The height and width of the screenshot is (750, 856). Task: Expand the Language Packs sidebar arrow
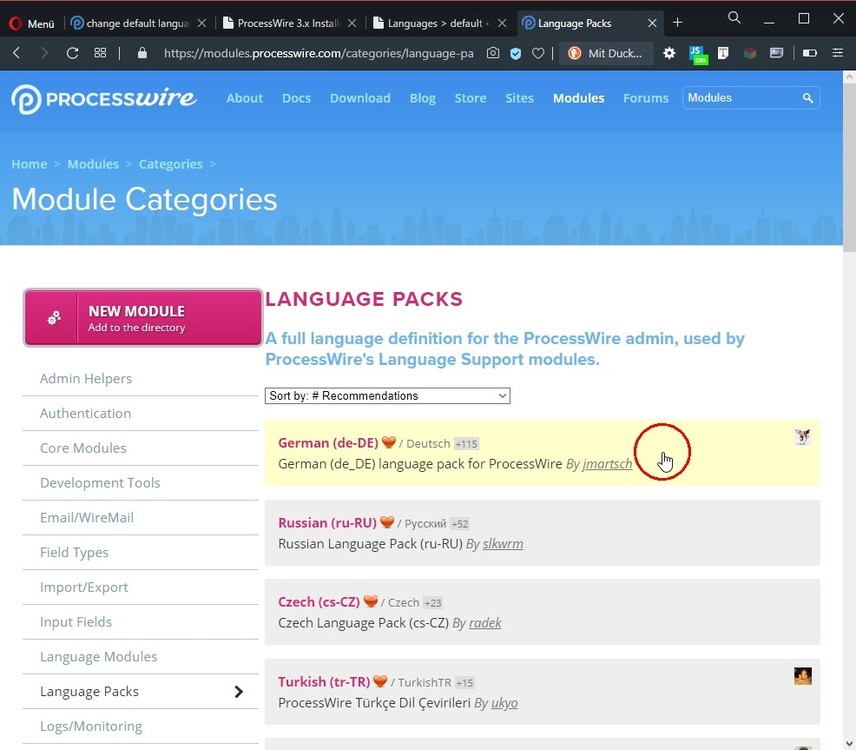coord(238,692)
